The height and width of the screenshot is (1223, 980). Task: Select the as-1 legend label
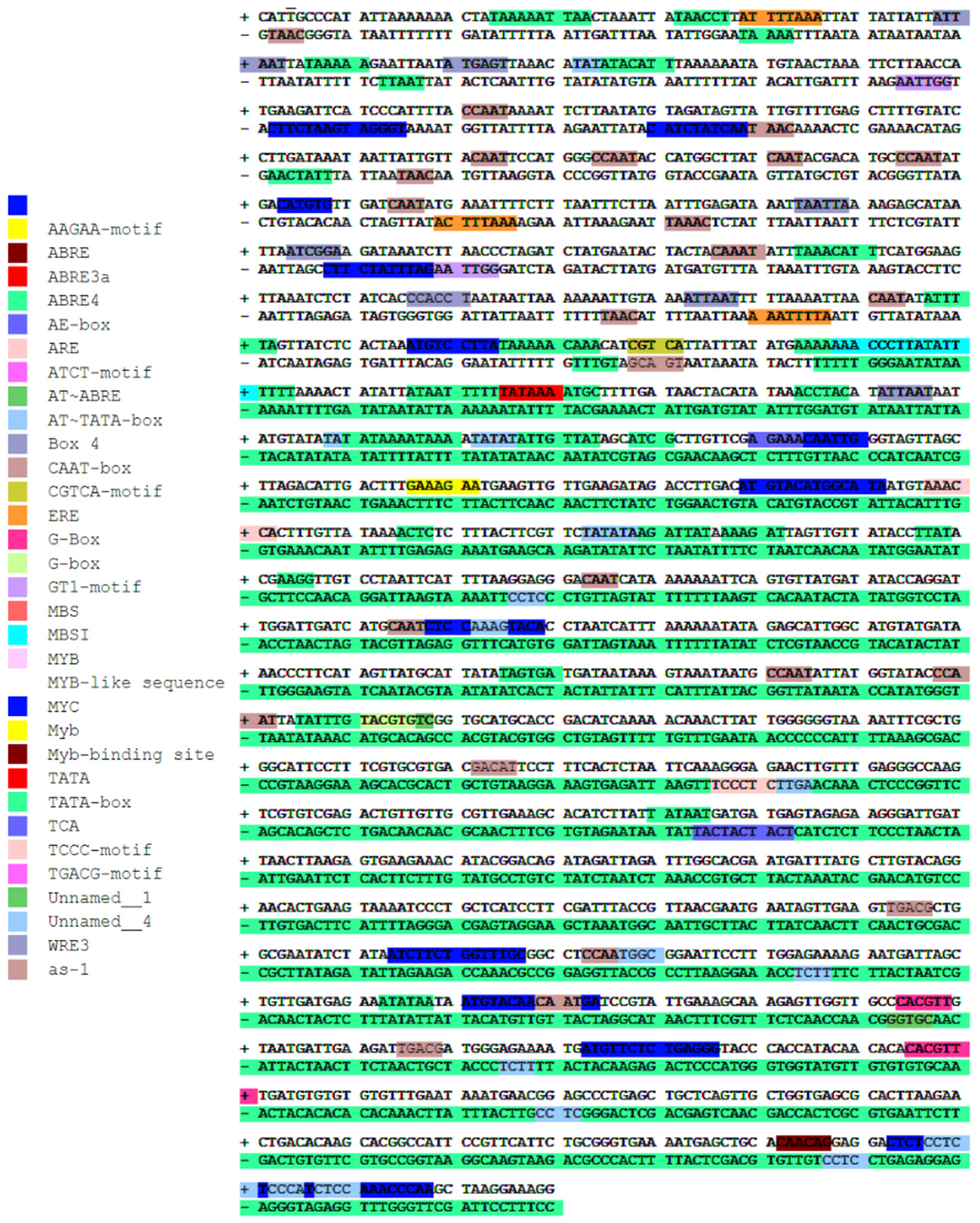(68, 969)
